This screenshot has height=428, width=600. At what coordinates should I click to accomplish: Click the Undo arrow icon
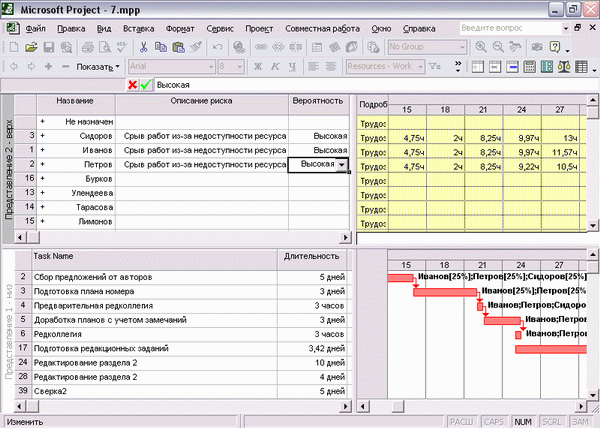point(217,47)
